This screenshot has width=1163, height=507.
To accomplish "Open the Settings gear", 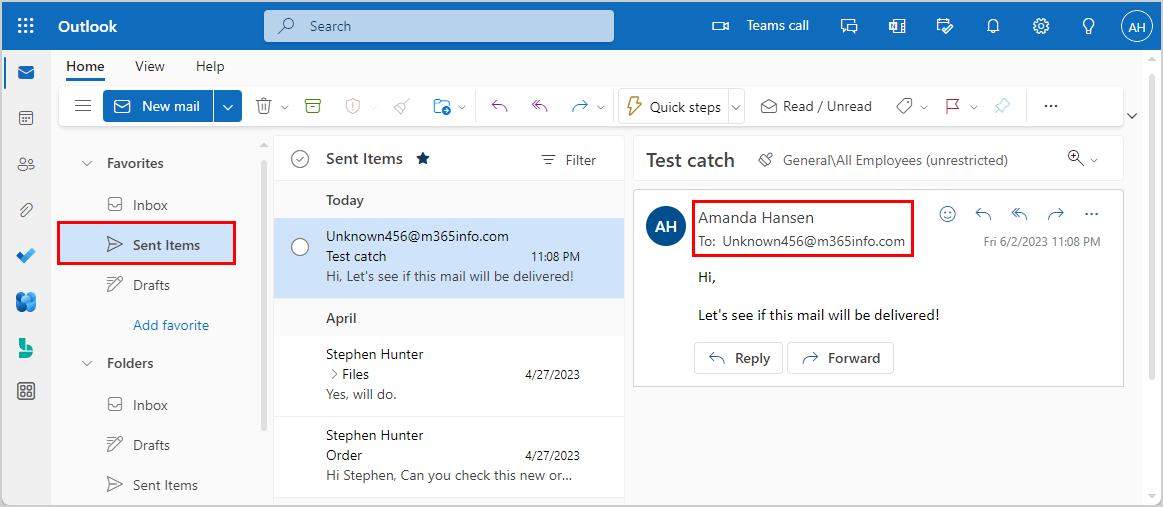I will (x=1041, y=26).
